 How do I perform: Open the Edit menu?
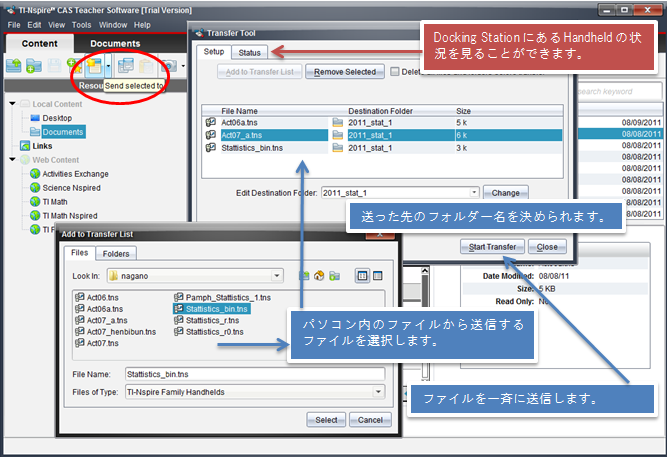coord(34,25)
